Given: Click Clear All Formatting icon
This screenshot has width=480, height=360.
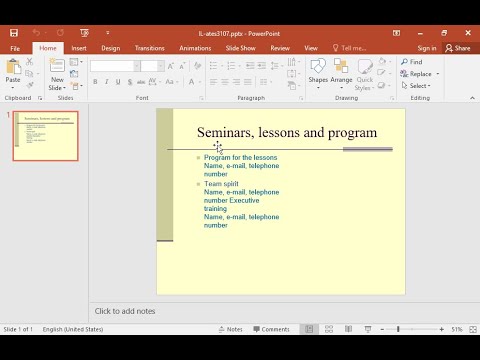Looking at the screenshot, I should 197,66.
